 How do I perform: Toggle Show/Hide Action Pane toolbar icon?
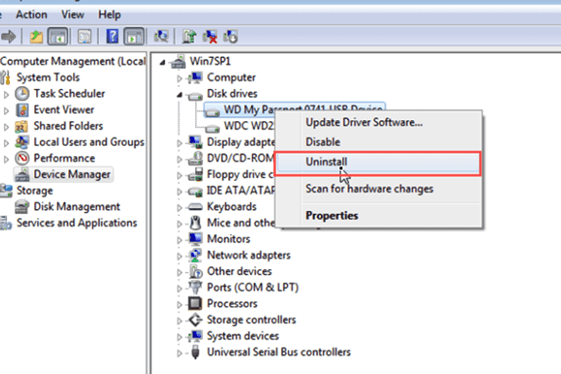tap(134, 37)
